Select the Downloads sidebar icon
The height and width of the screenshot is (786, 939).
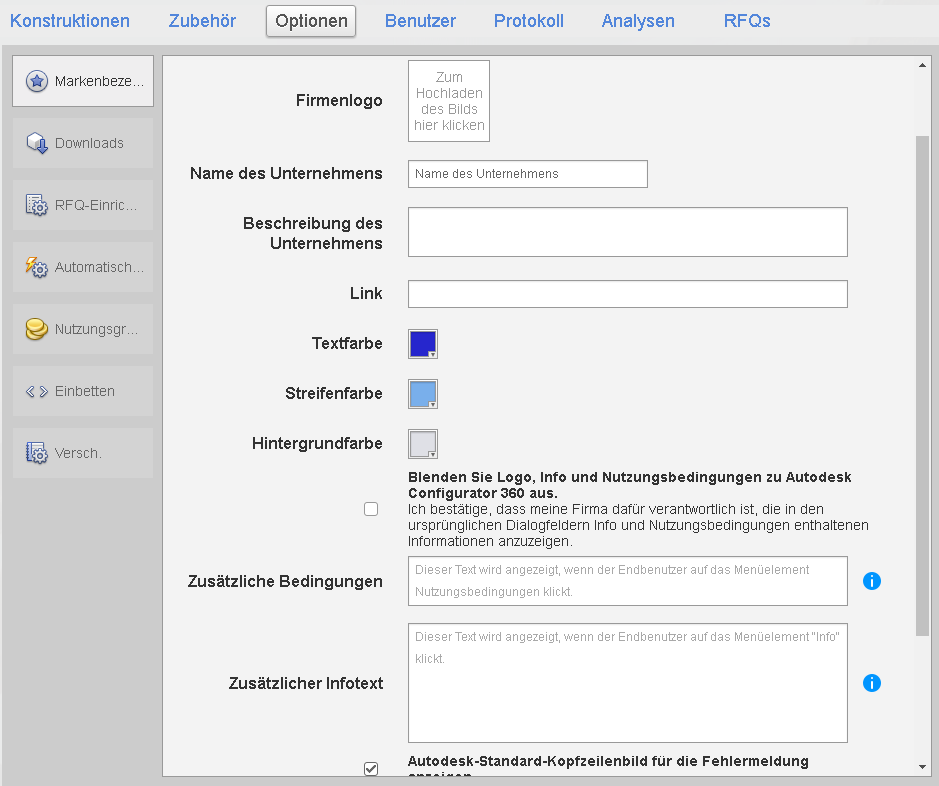tap(82, 143)
